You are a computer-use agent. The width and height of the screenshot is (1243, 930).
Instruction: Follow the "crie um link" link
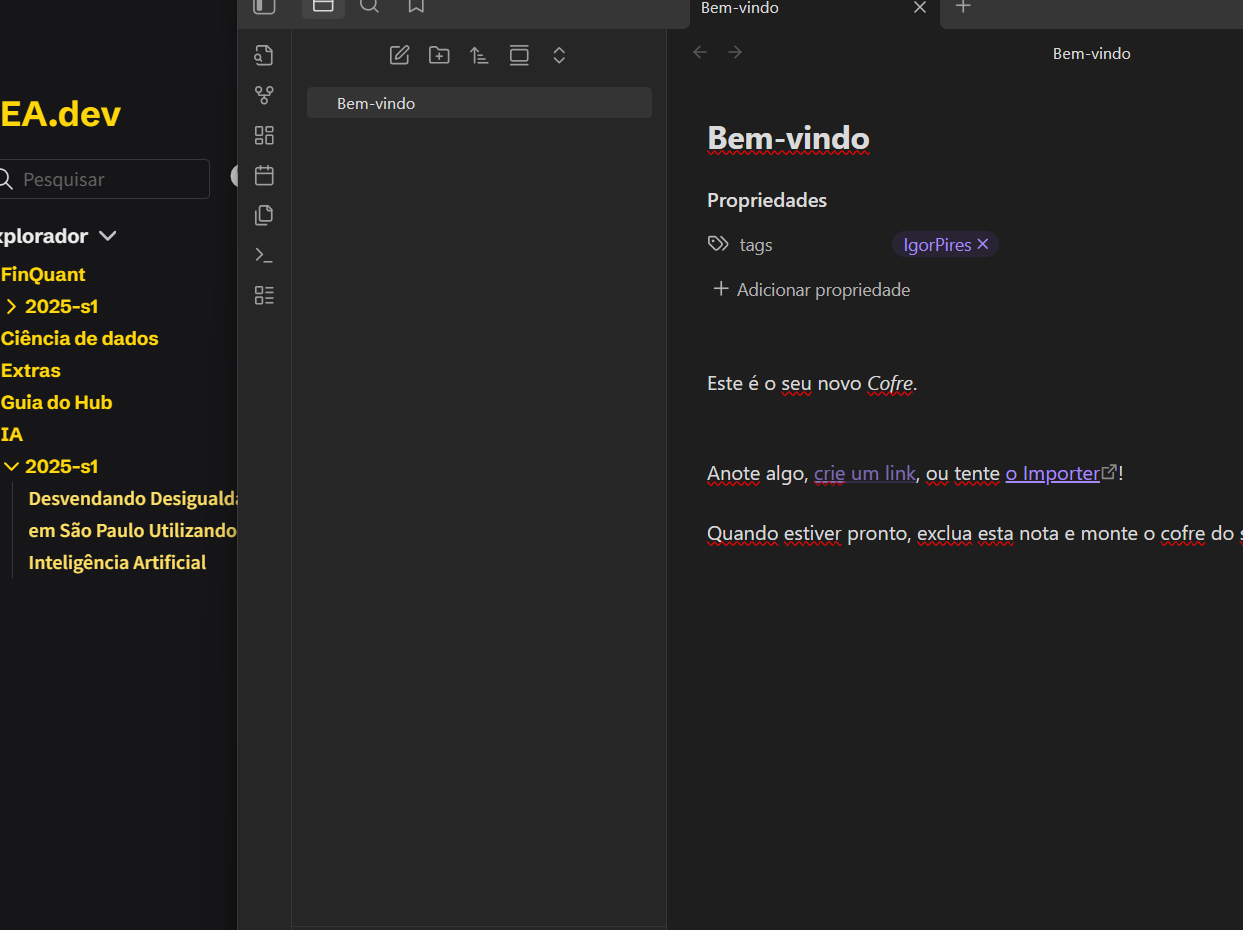(864, 473)
